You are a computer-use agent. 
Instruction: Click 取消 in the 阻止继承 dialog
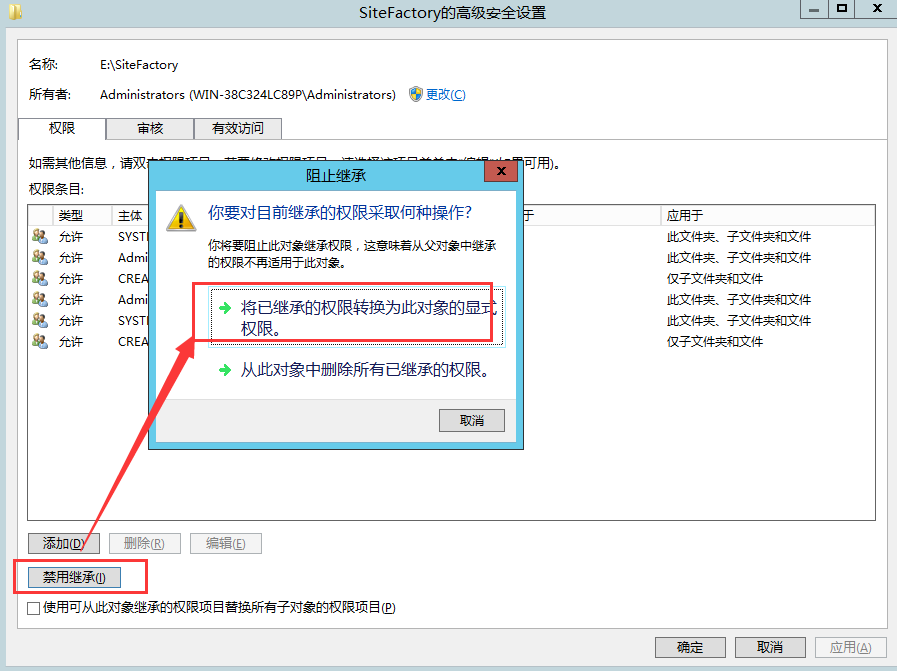point(472,420)
